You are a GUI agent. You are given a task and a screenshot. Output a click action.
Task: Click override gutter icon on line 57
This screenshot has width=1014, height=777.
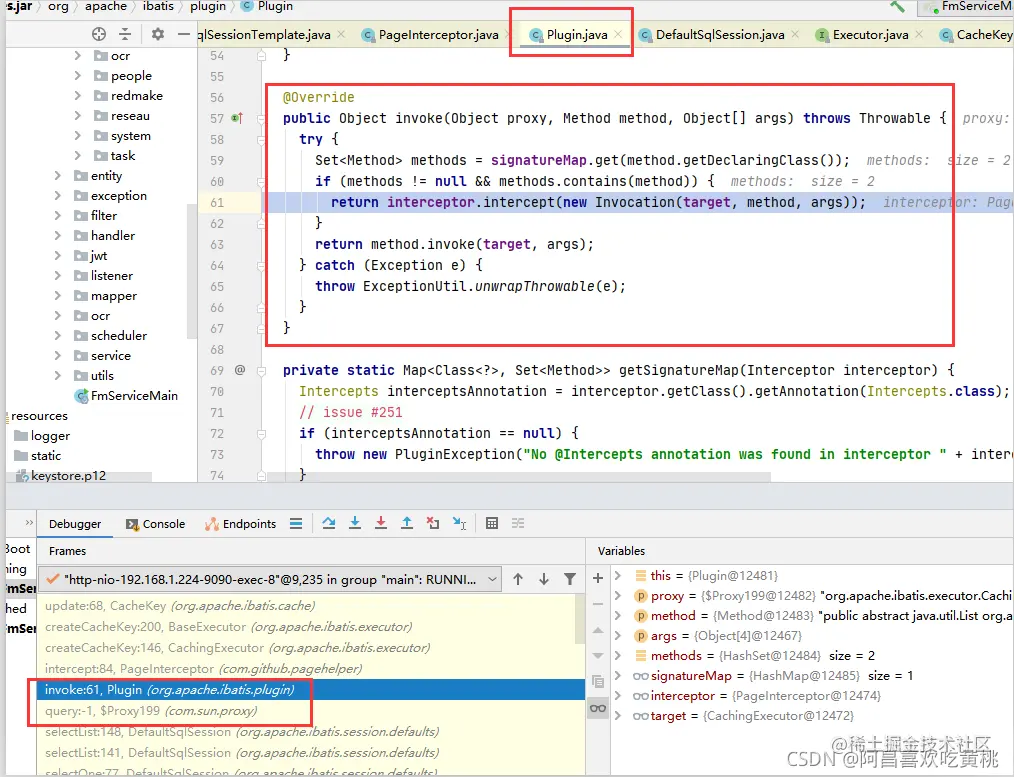(x=237, y=118)
